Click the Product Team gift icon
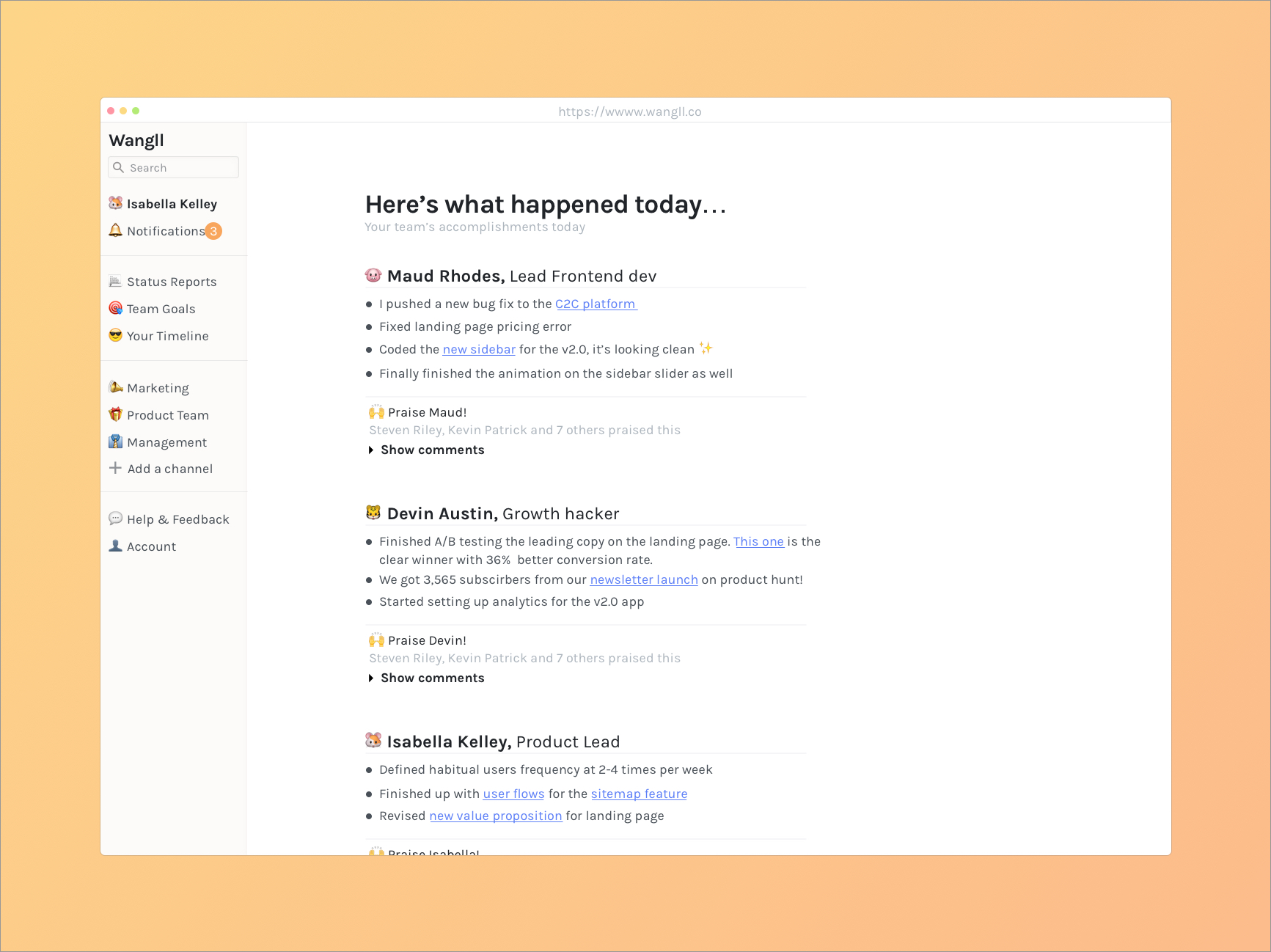Image resolution: width=1271 pixels, height=952 pixels. point(115,414)
